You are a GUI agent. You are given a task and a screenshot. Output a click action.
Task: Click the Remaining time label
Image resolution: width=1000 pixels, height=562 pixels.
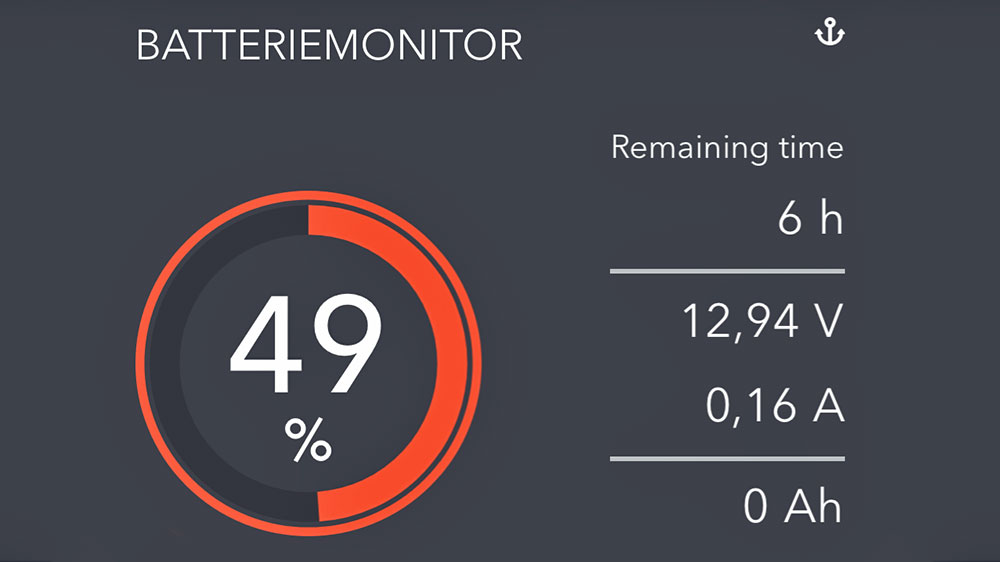coord(727,148)
